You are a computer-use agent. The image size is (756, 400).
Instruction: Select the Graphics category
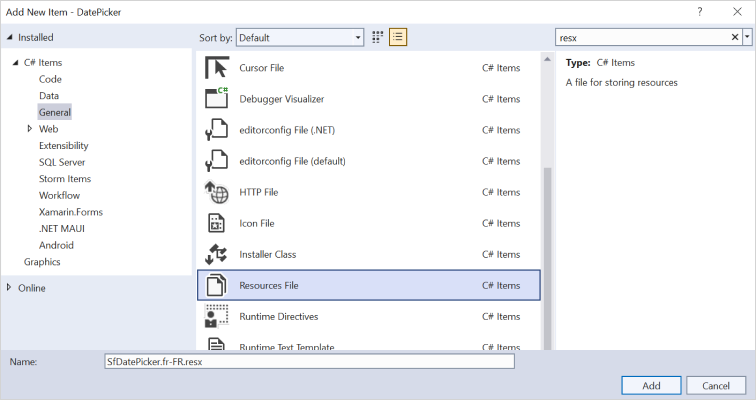[42, 262]
